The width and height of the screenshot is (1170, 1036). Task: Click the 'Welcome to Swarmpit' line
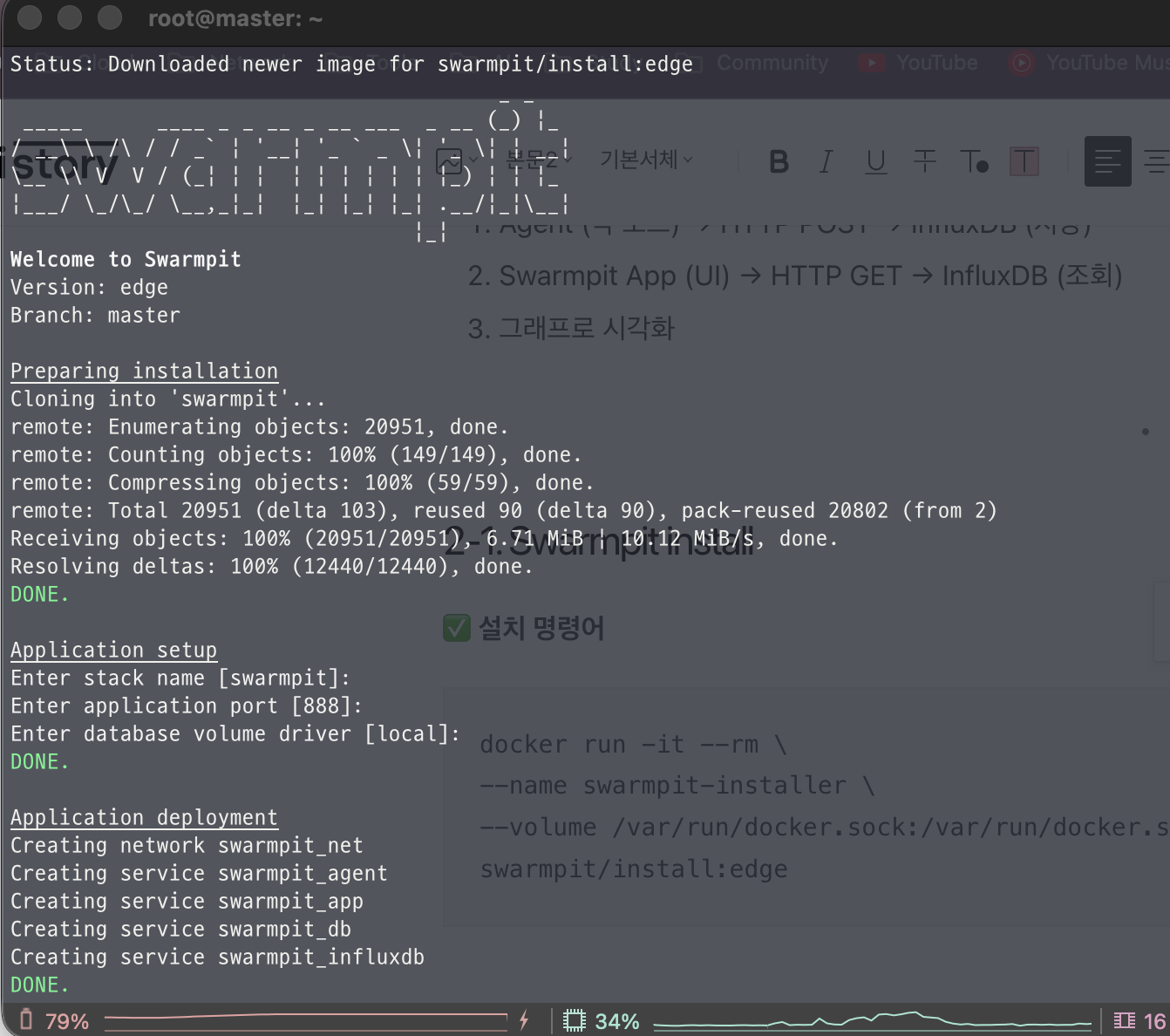pos(126,260)
